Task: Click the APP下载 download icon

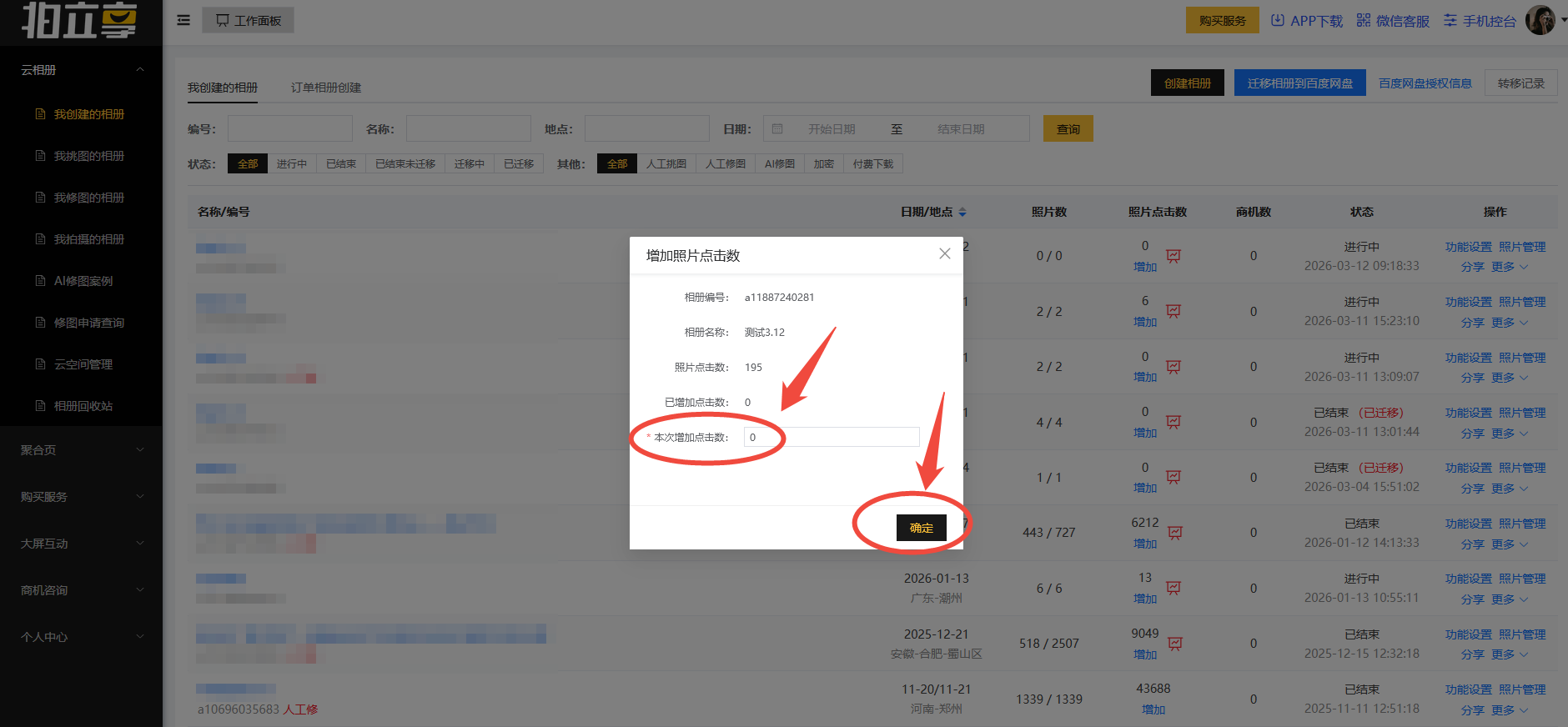Action: pos(1277,20)
